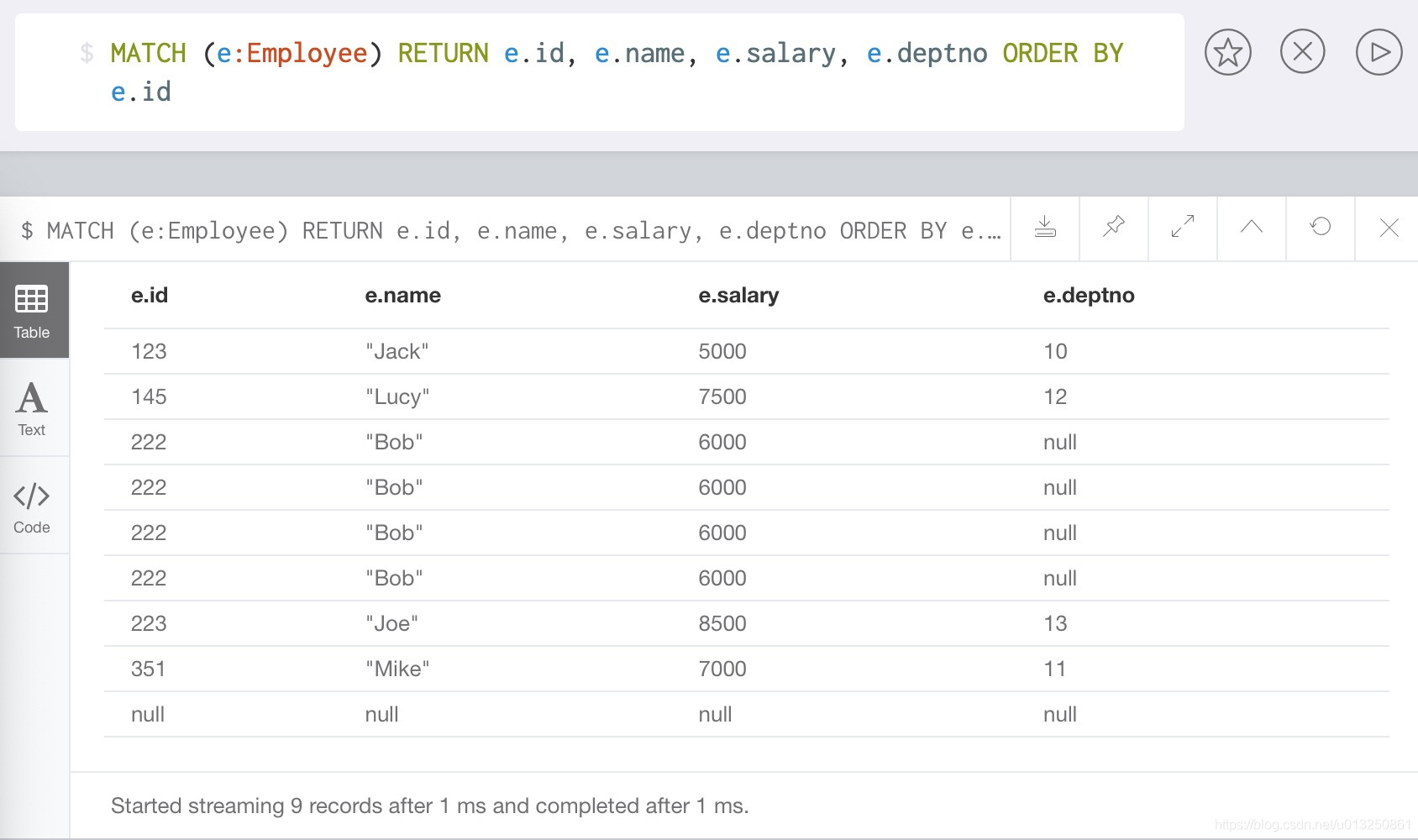Click the frame's query text header

pyautogui.click(x=511, y=230)
